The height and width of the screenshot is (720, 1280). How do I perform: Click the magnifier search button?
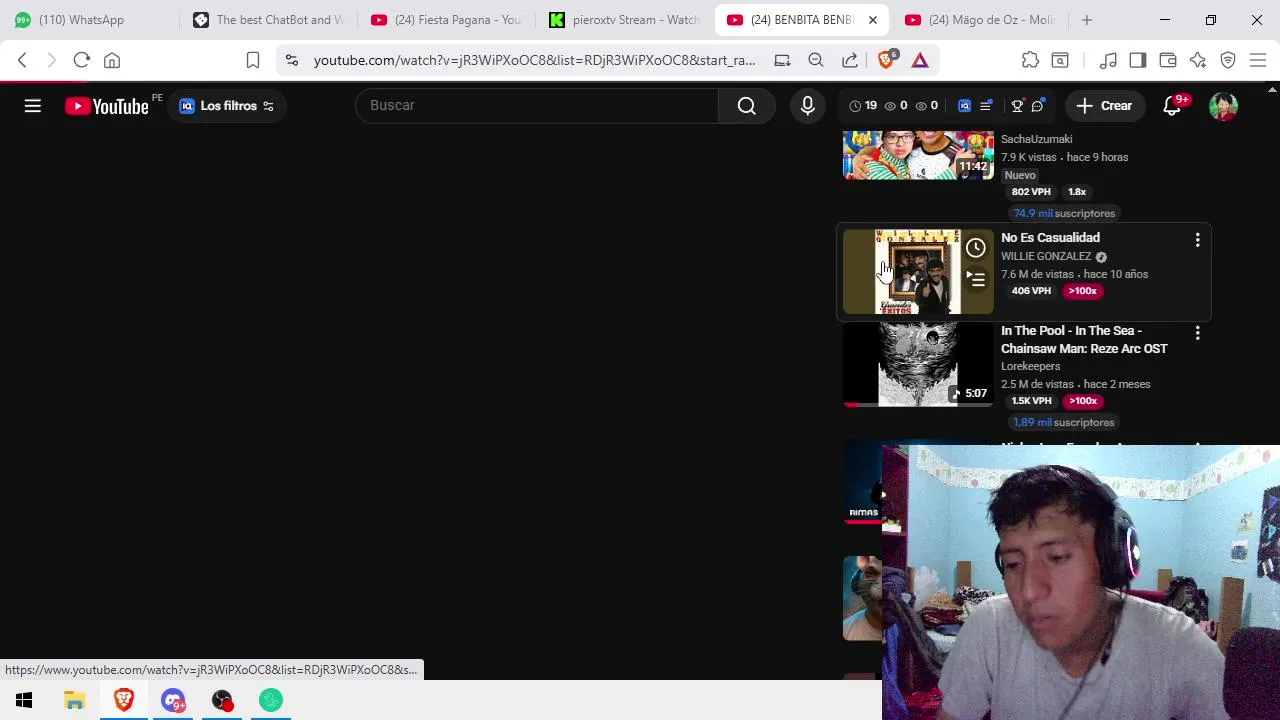pyautogui.click(x=747, y=105)
